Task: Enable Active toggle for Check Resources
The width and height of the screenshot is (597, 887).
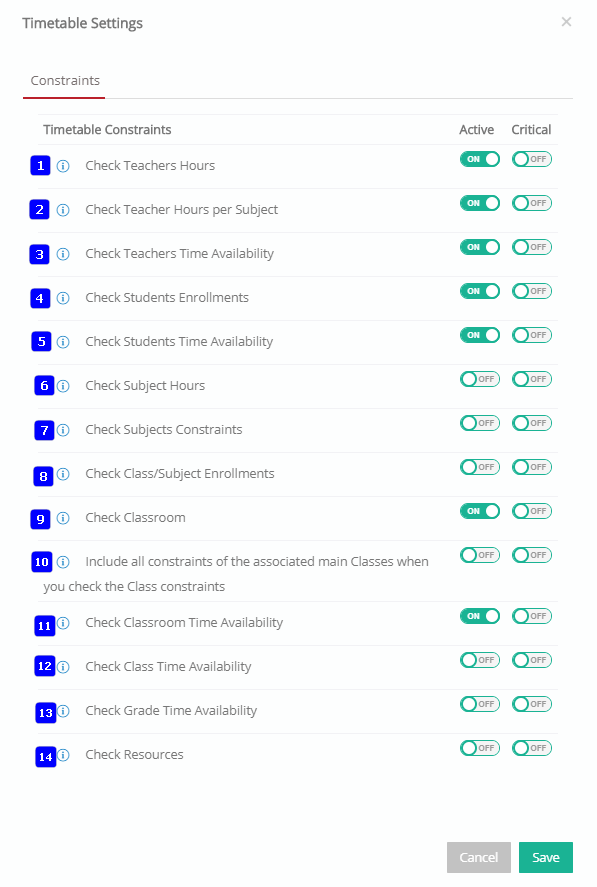Action: [x=480, y=748]
